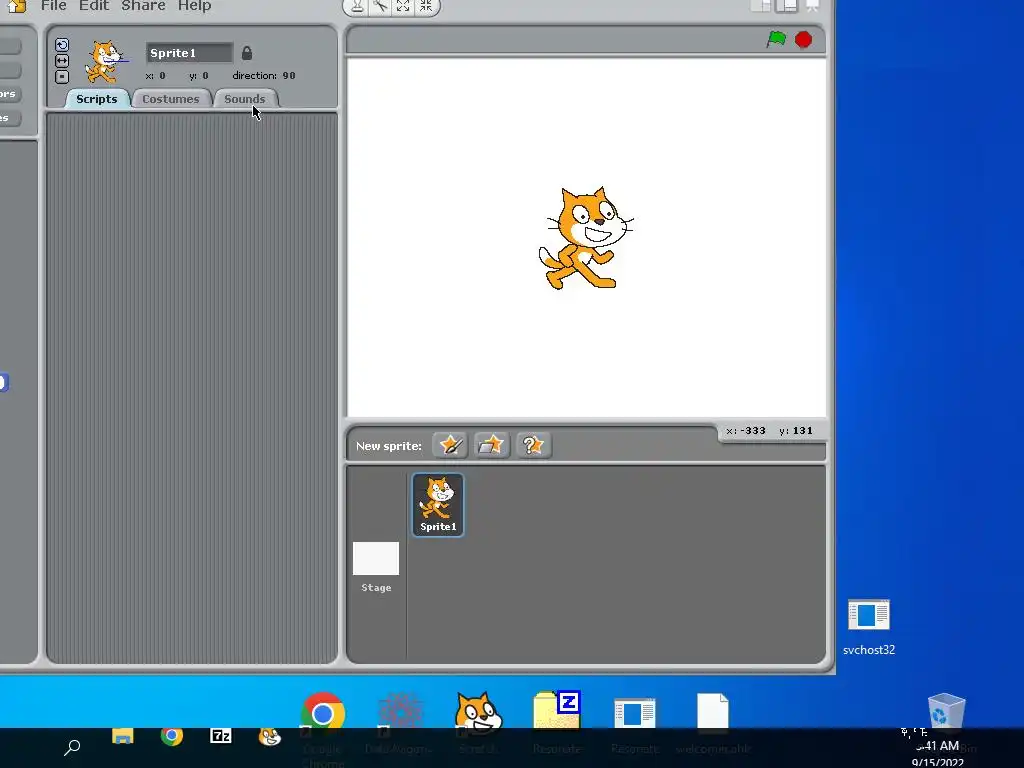Switch to the Scripts tab
Screen dimensions: 1024x768
(97, 99)
